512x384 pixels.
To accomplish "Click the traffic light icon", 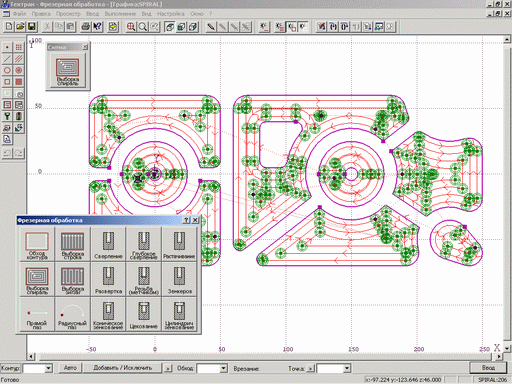I will 19,116.
